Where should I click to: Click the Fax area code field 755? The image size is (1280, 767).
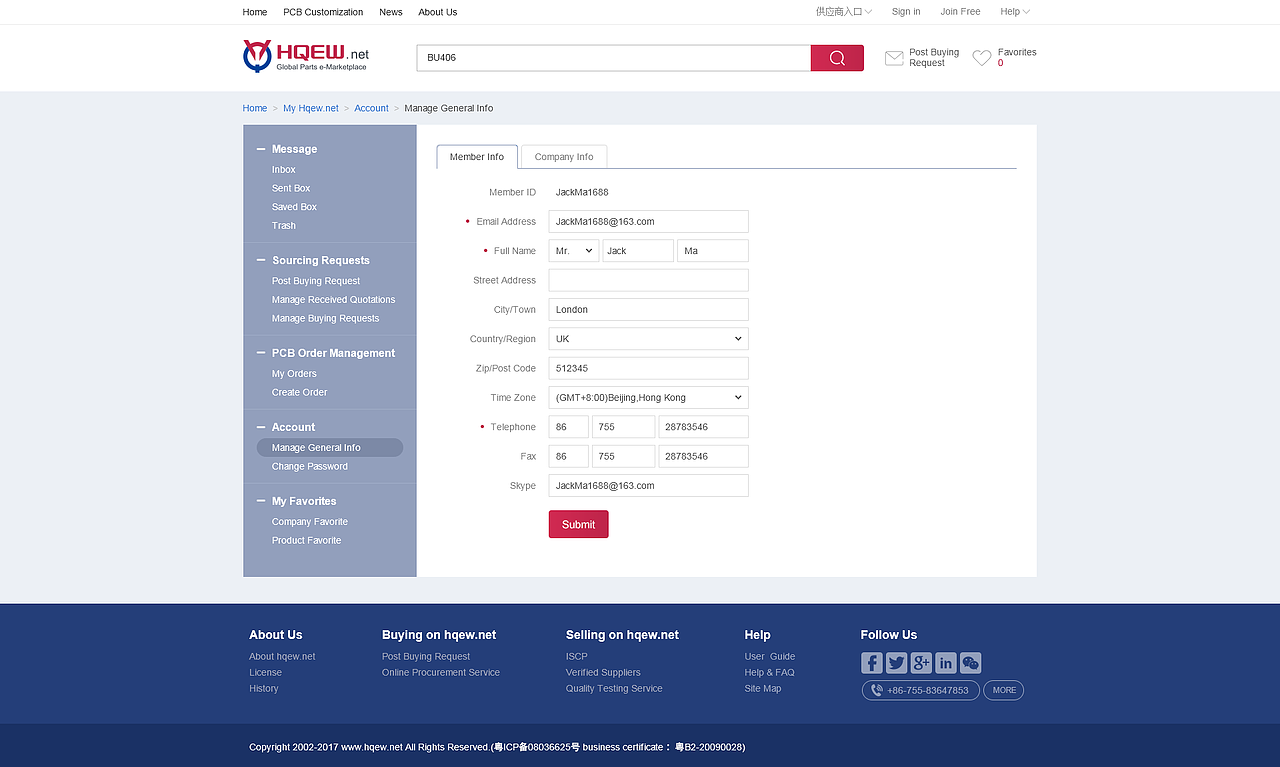pyautogui.click(x=623, y=457)
